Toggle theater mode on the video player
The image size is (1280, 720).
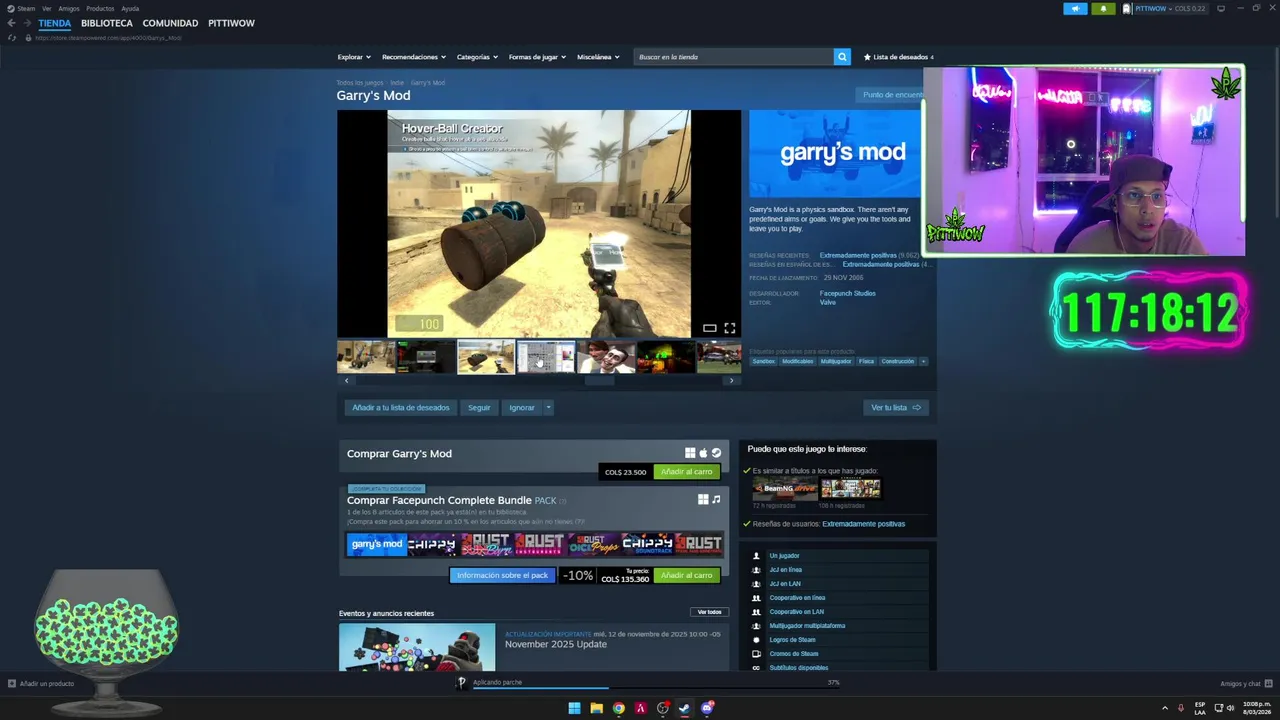709,328
